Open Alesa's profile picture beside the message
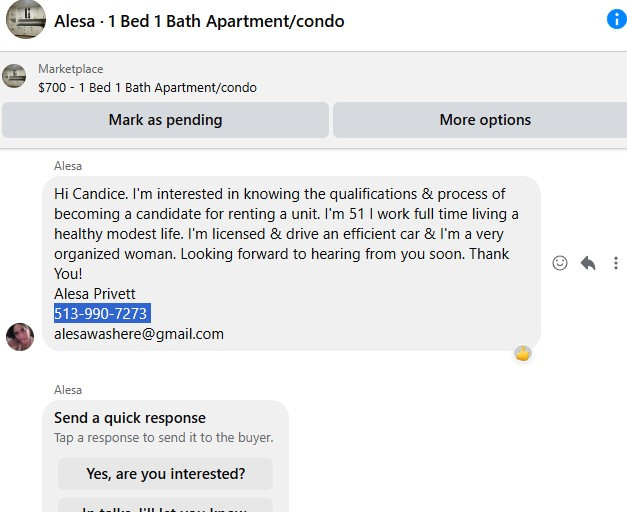This screenshot has width=627, height=518. (x=20, y=336)
